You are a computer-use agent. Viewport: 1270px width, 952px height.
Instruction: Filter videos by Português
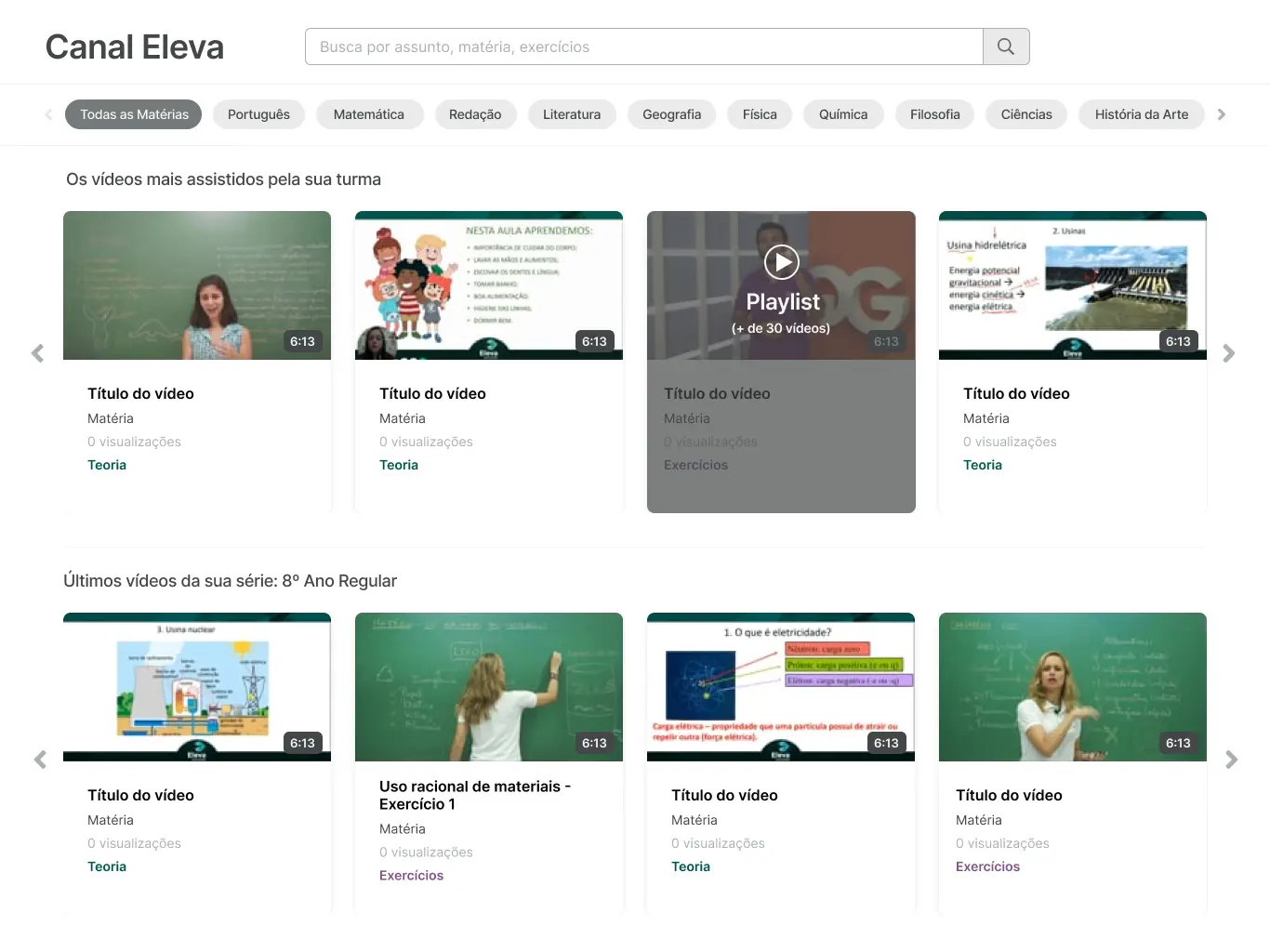click(x=258, y=114)
